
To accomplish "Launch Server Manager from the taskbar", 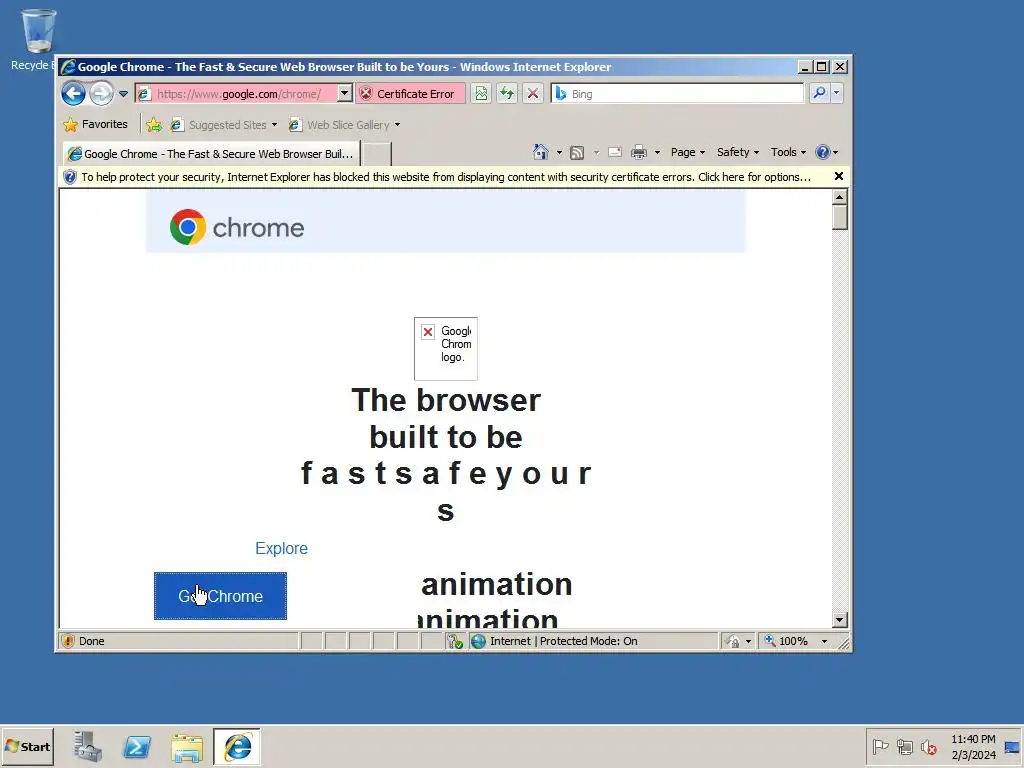I will (87, 746).
